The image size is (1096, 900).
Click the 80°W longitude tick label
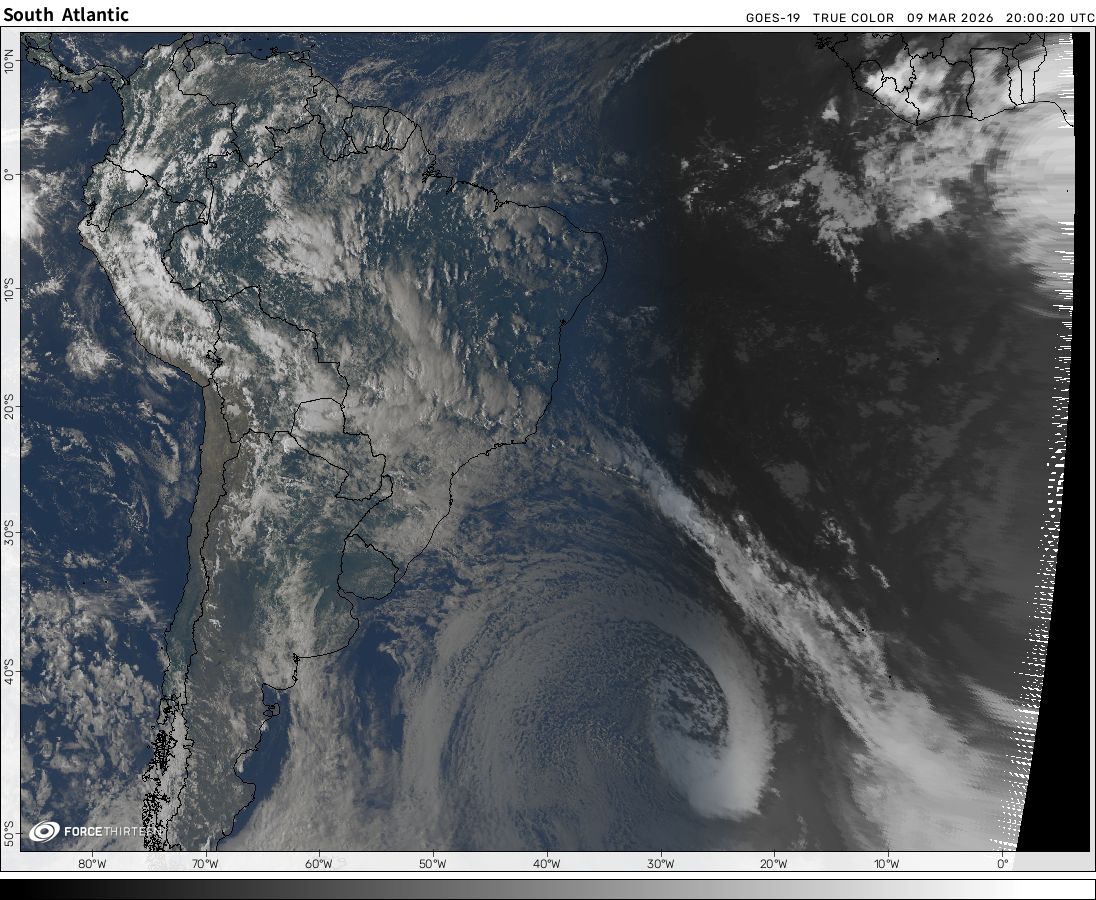pos(92,864)
